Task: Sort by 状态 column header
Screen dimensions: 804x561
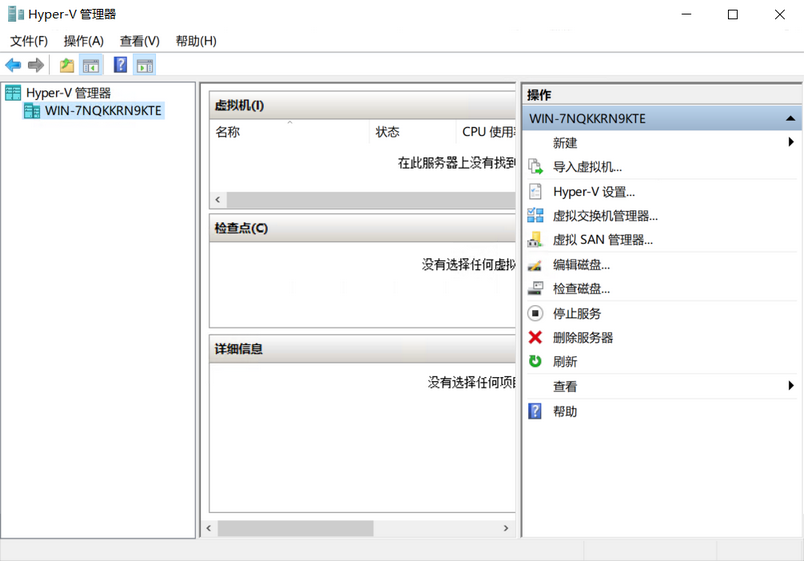Action: tap(412, 132)
